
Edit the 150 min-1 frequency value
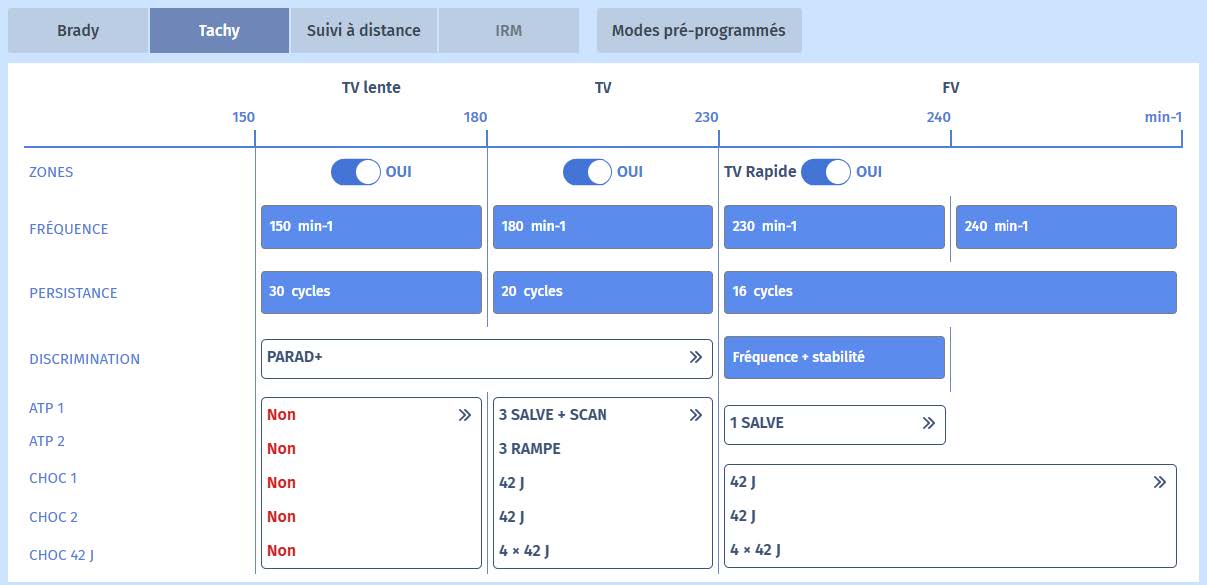371,227
